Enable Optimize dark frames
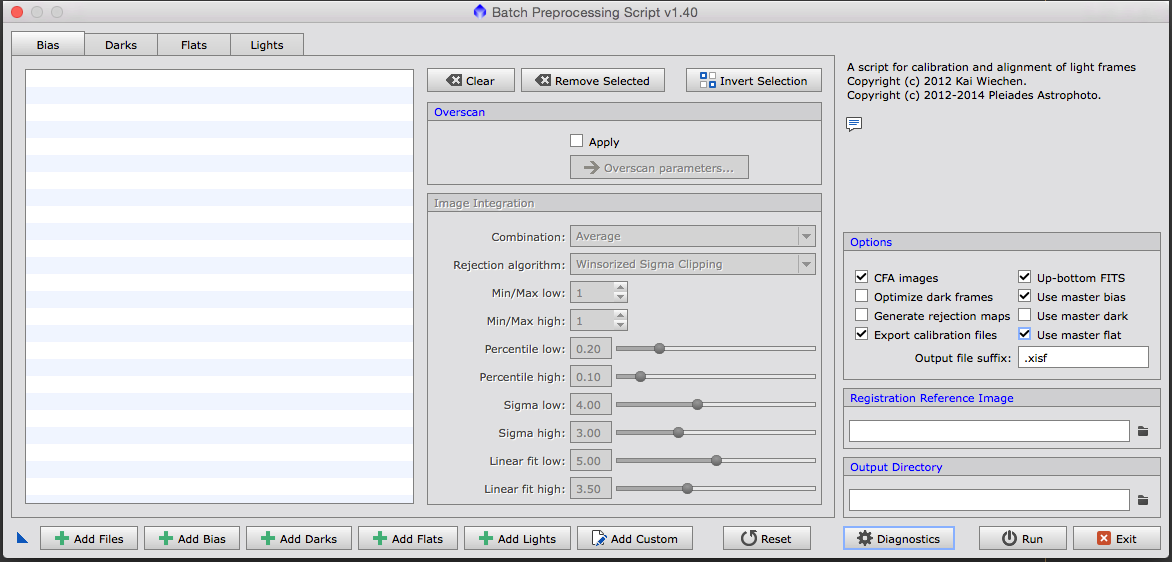 (x=862, y=297)
